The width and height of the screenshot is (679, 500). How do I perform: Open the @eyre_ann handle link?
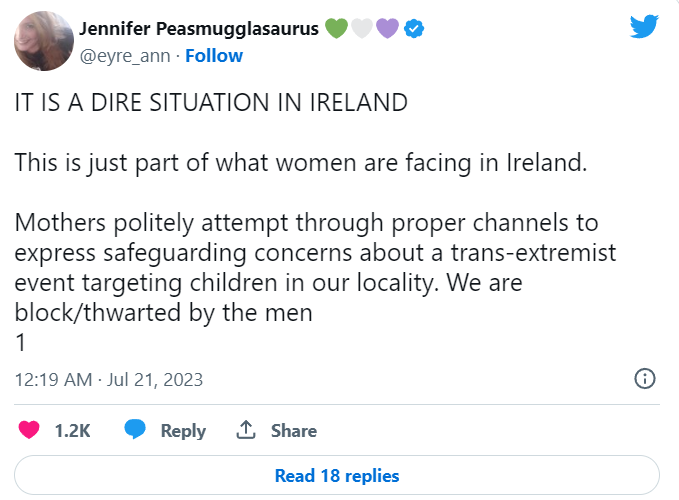(125, 56)
